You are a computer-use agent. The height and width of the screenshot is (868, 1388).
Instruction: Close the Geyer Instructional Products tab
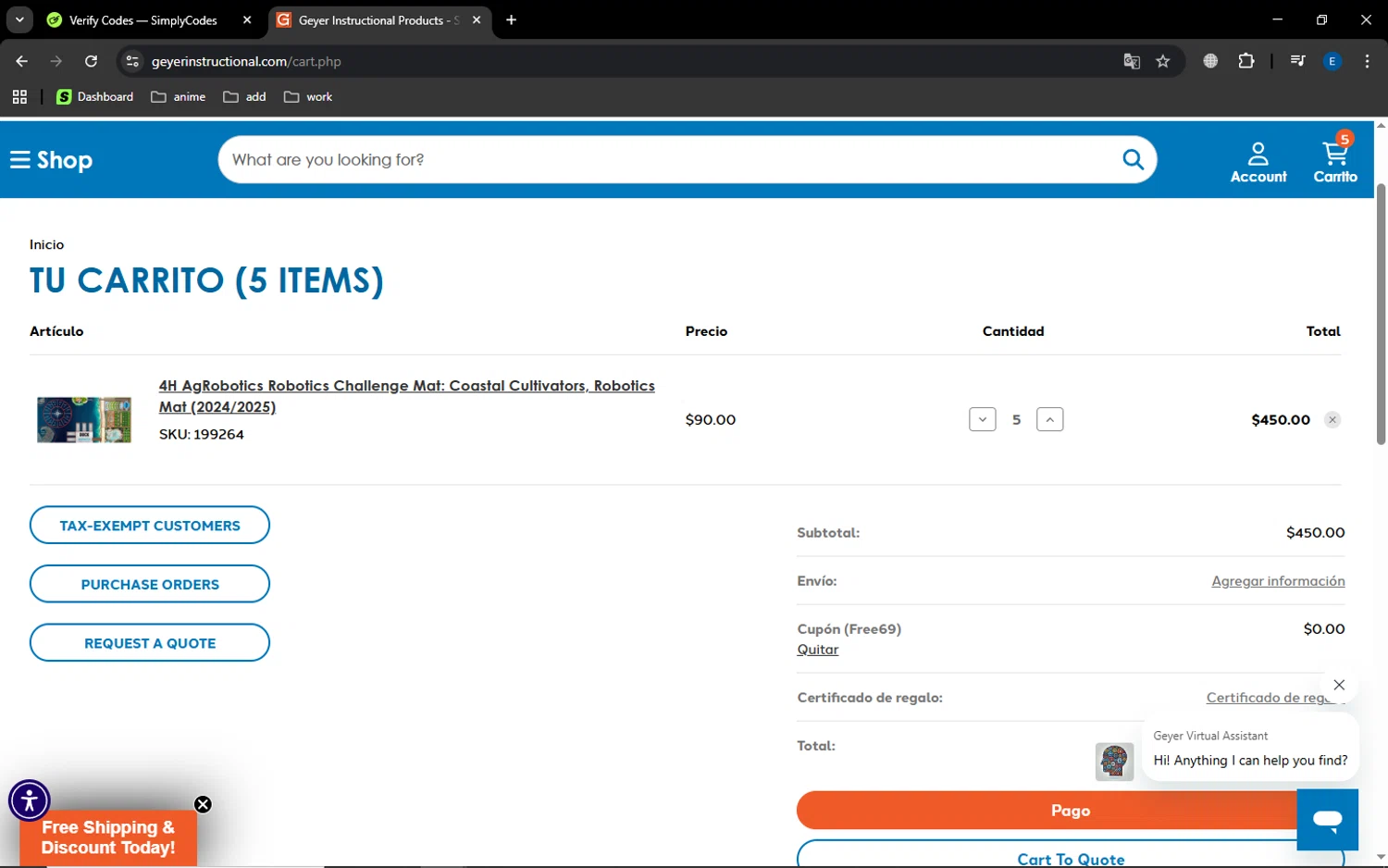click(477, 19)
